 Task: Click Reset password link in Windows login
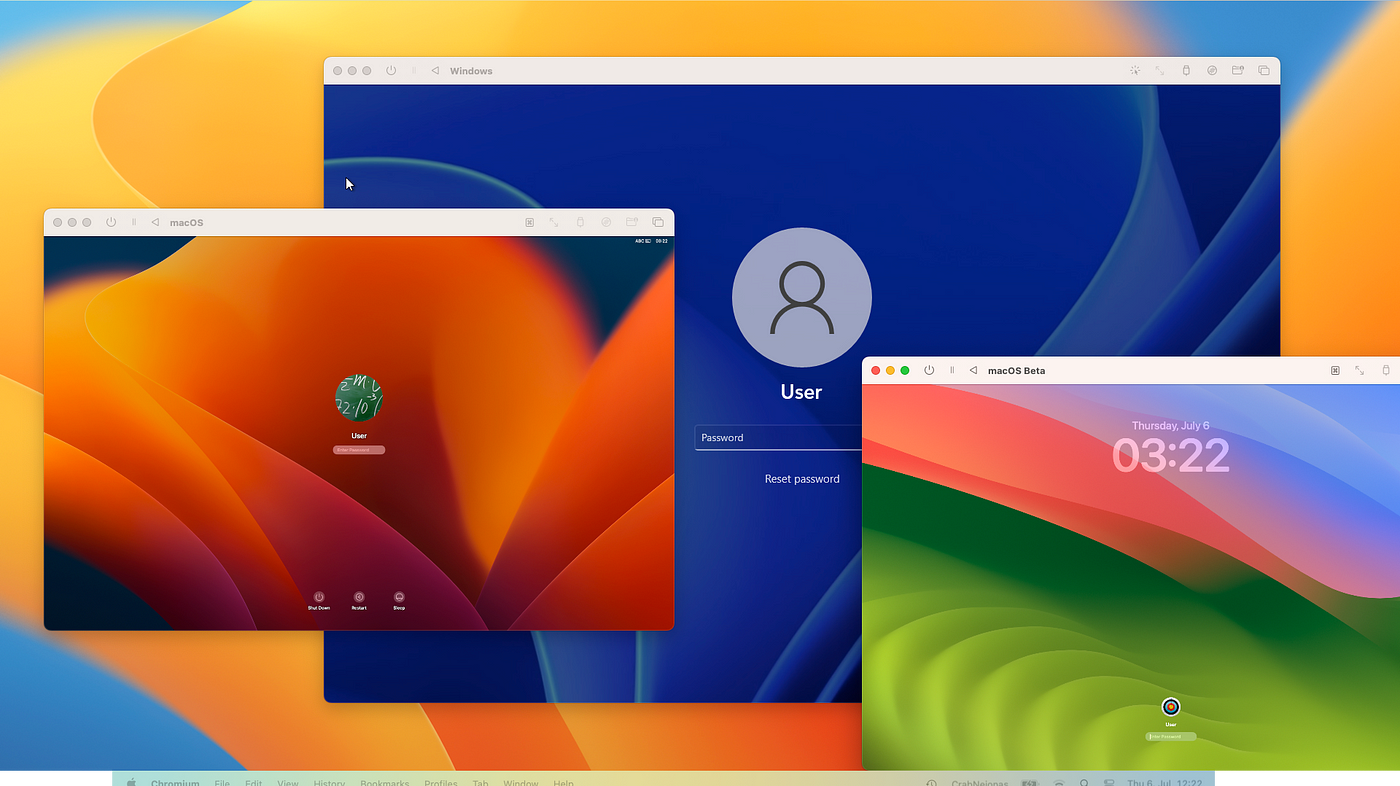pos(802,479)
